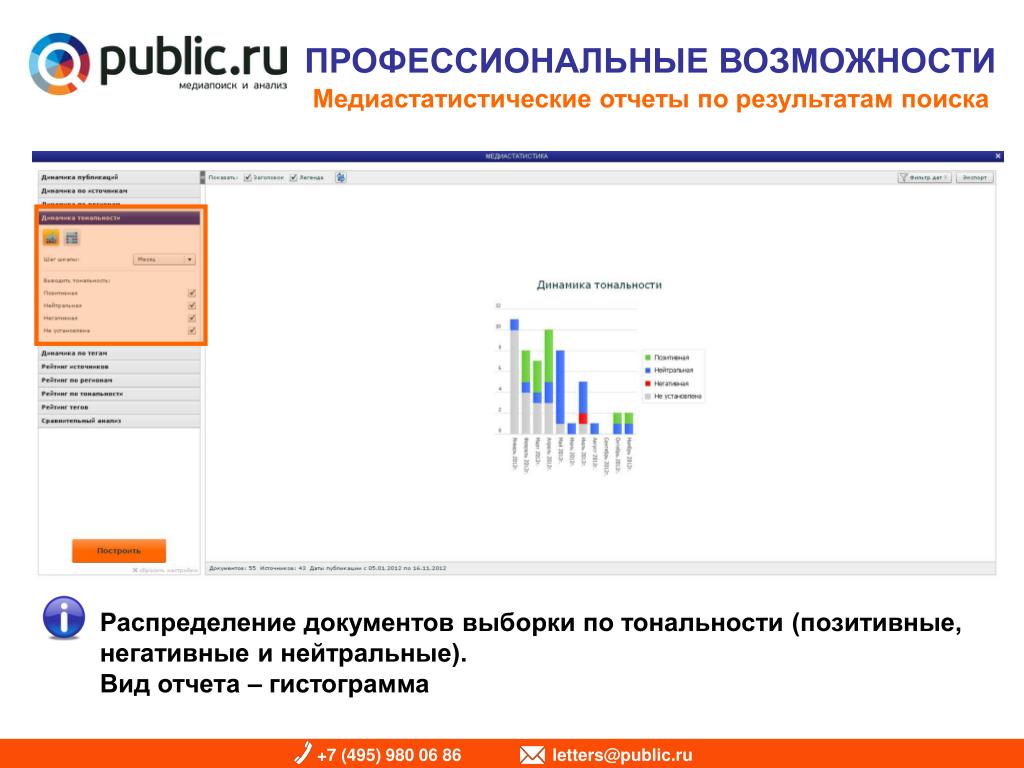This screenshot has height=768, width=1024.
Task: Click the tallest January bar in chart
Action: click(x=515, y=377)
